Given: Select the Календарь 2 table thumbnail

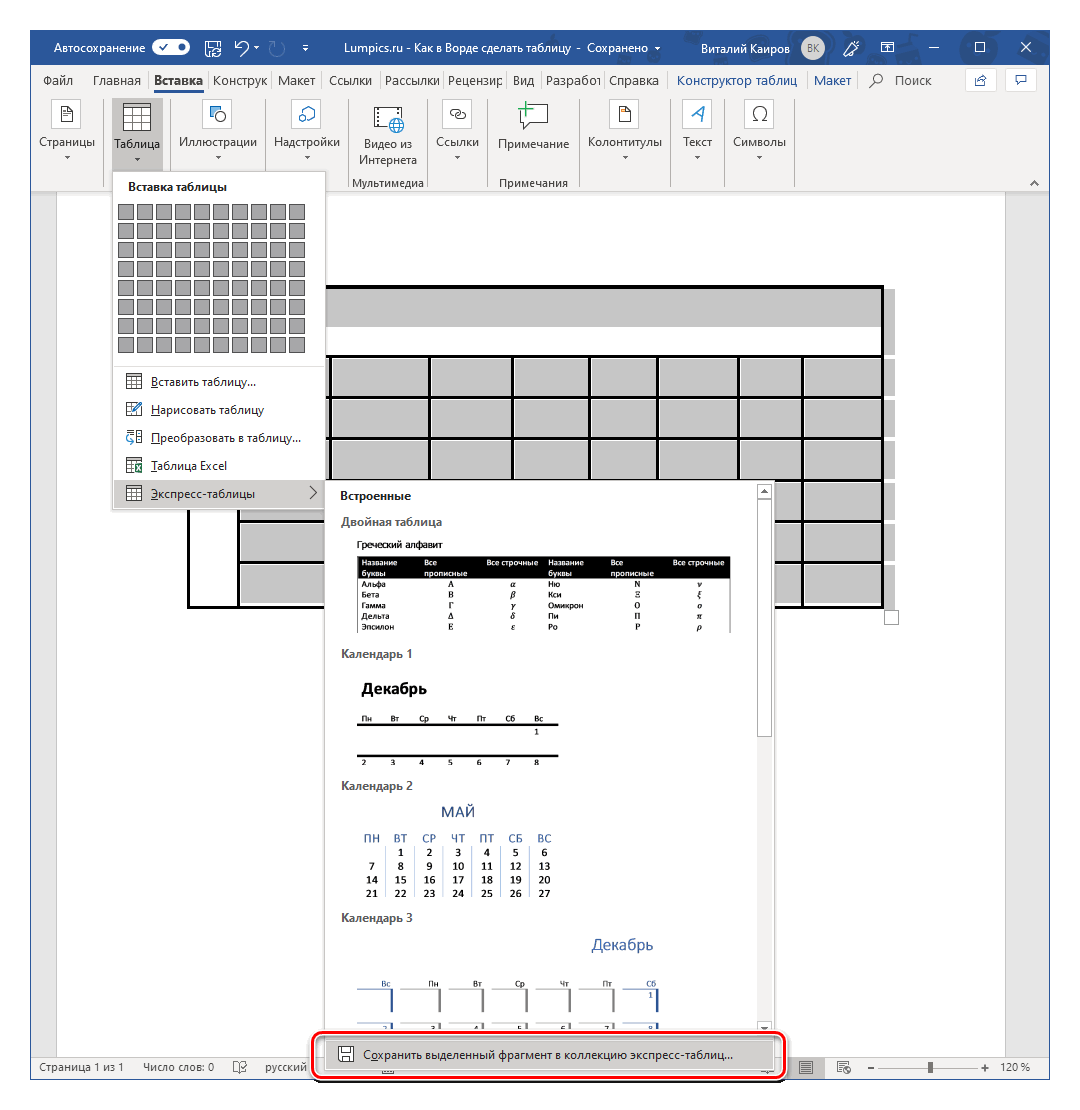Looking at the screenshot, I should point(457,852).
